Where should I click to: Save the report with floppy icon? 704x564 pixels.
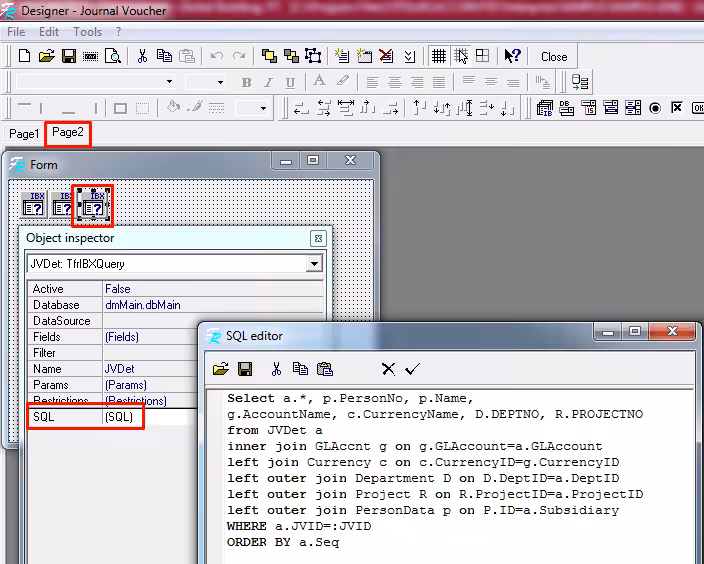point(69,56)
